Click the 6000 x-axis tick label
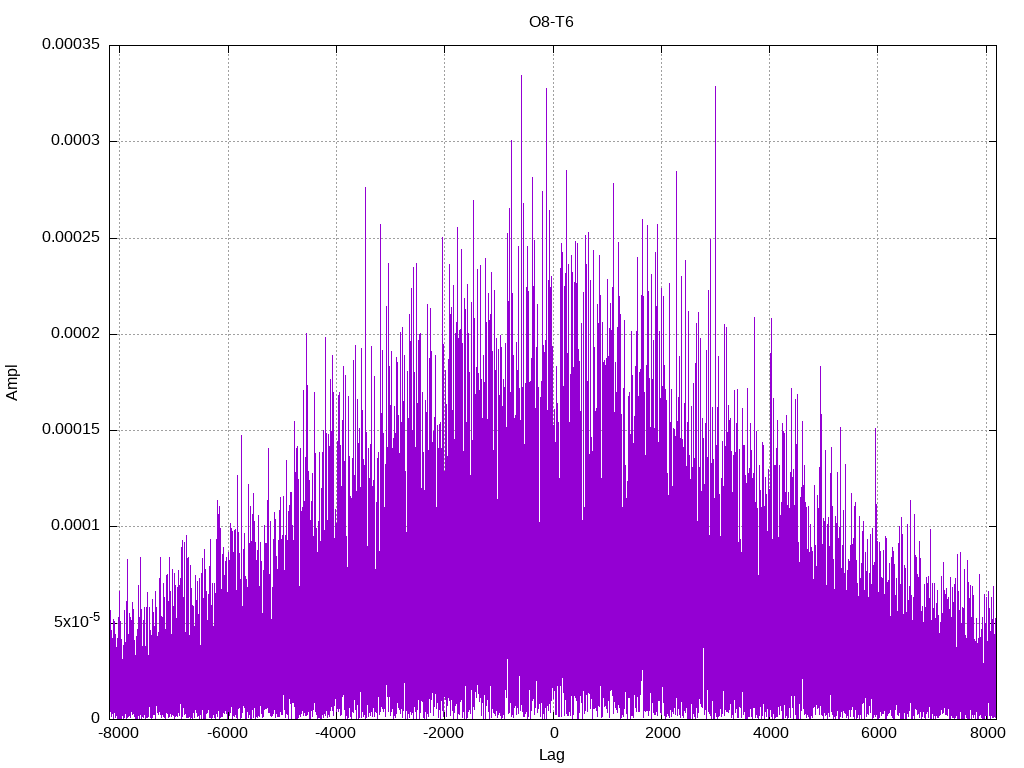This screenshot has width=1024, height=768. [x=879, y=733]
